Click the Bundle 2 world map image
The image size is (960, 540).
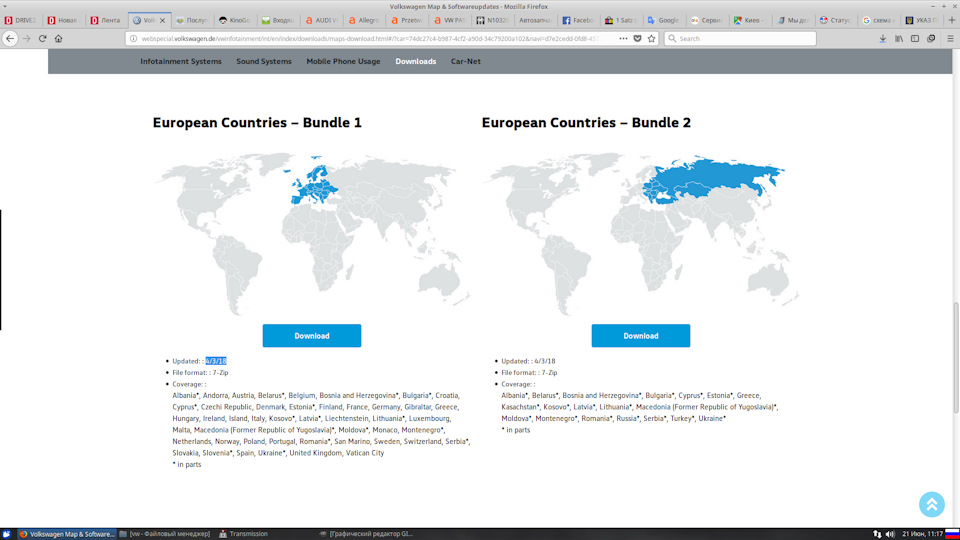coord(641,233)
